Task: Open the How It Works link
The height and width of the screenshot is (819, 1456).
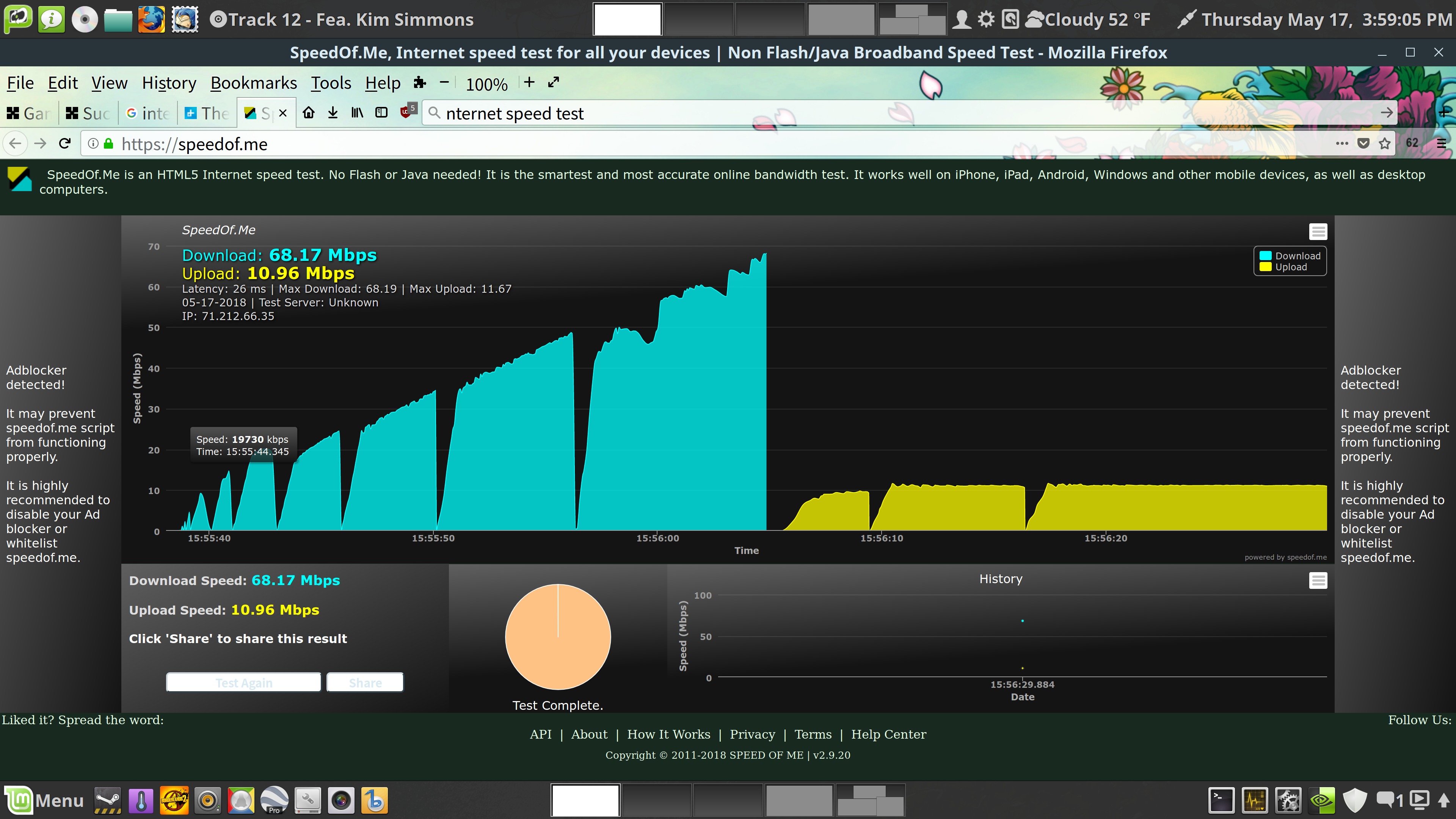Action: coord(668,734)
